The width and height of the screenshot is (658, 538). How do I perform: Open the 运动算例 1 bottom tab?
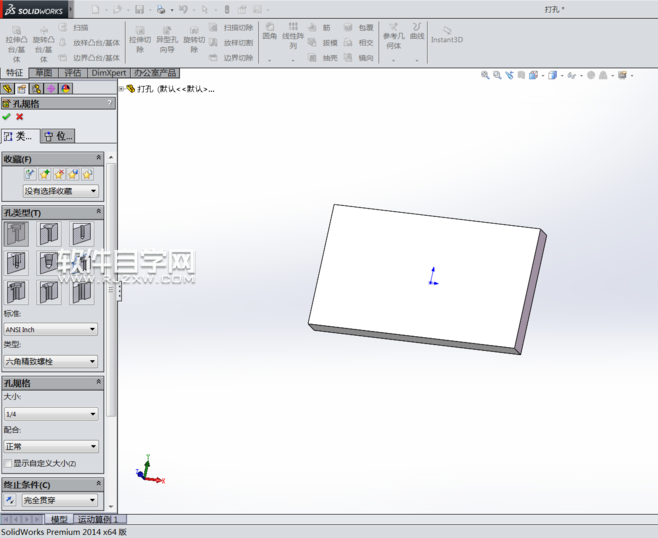point(98,520)
